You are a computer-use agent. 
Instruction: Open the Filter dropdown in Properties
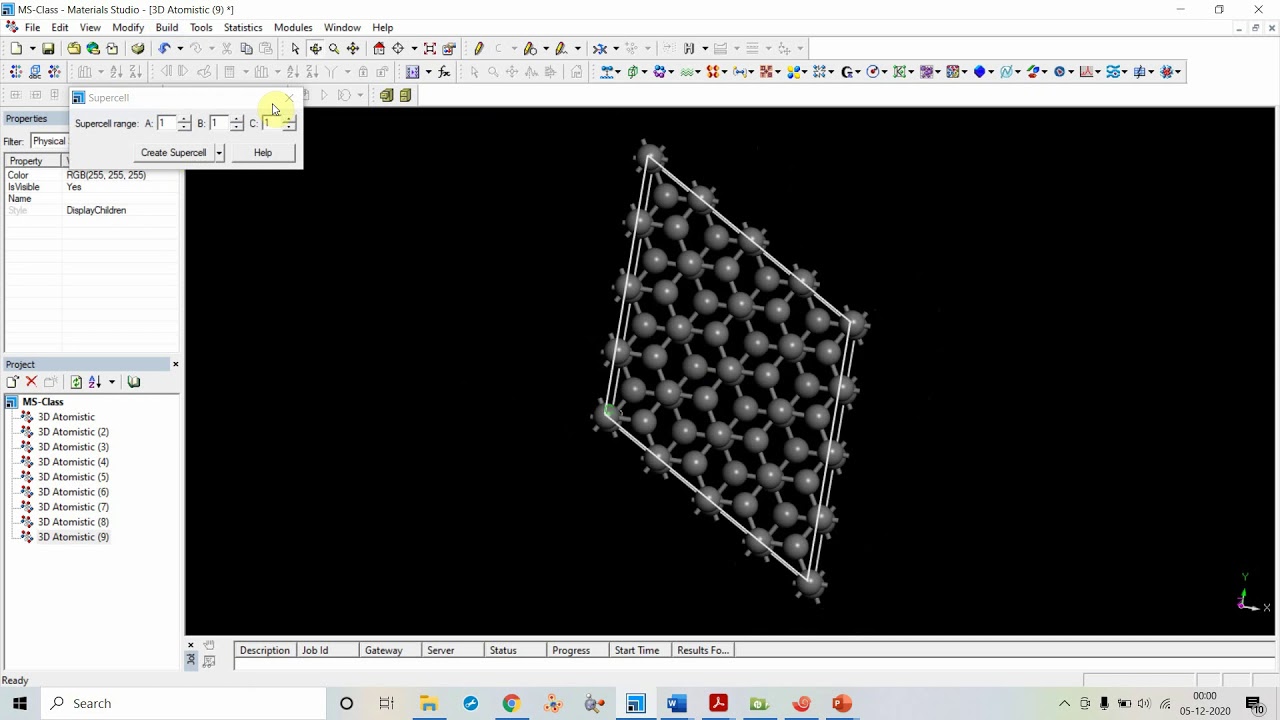click(x=48, y=141)
